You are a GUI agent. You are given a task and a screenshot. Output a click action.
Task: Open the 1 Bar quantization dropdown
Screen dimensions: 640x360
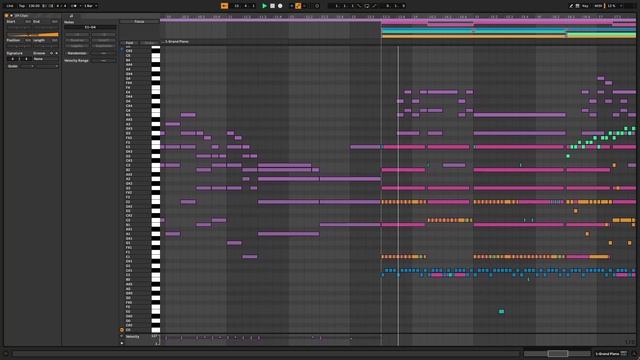(x=91, y=6)
